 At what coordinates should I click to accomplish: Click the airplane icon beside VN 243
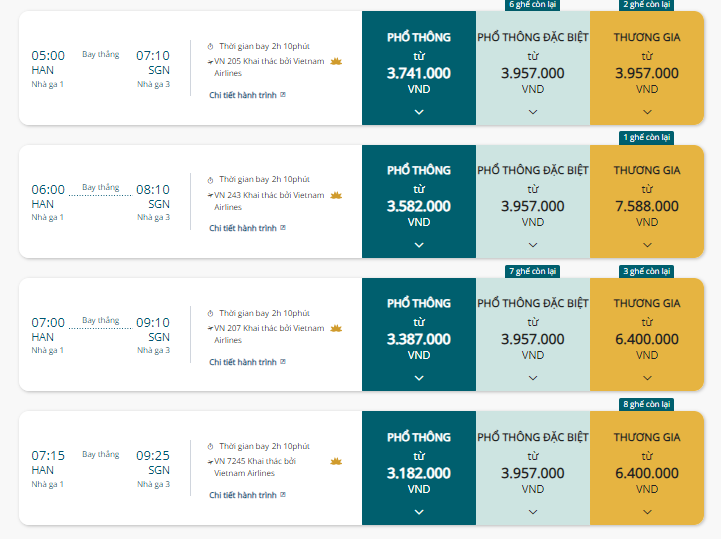tap(210, 195)
